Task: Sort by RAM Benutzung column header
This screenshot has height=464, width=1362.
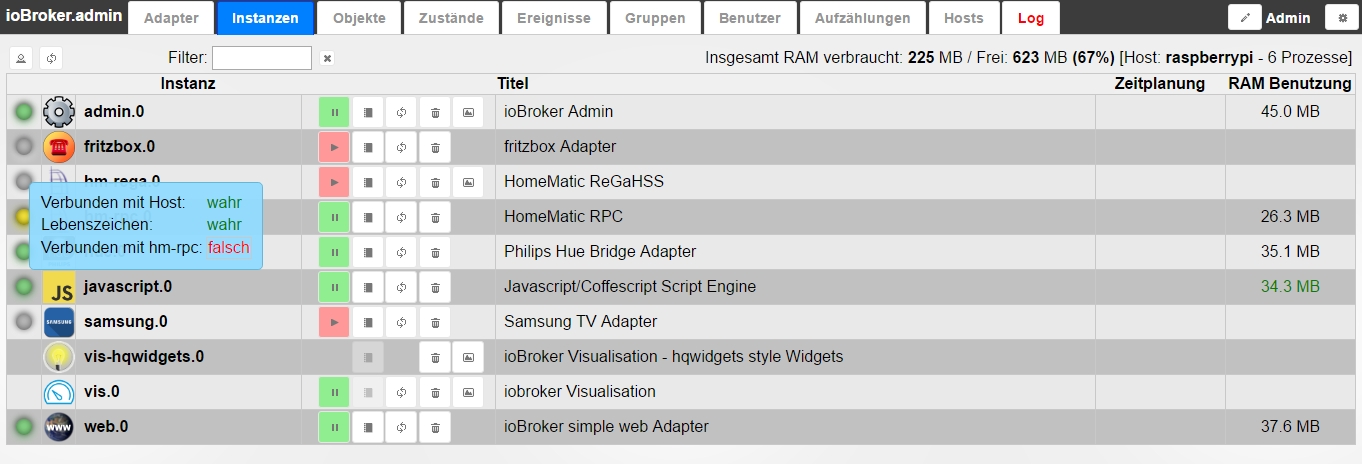Action: point(1290,84)
